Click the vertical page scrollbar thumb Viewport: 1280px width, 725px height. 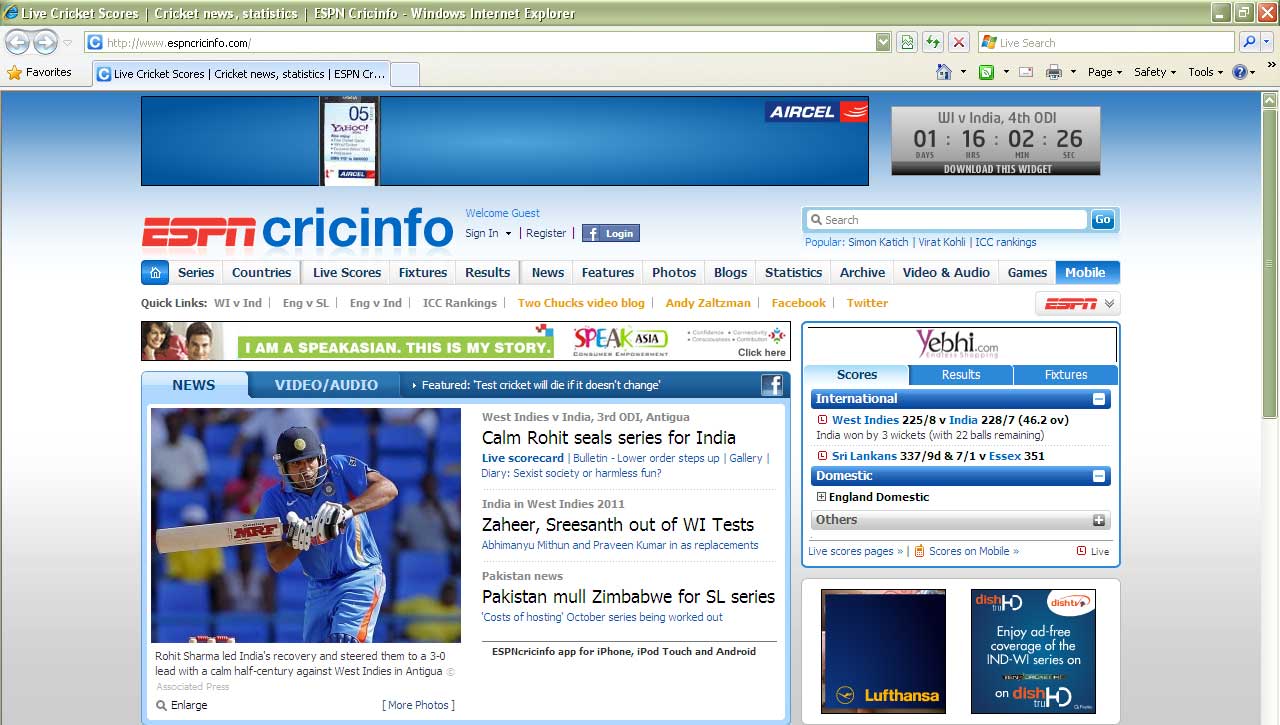[x=1269, y=265]
